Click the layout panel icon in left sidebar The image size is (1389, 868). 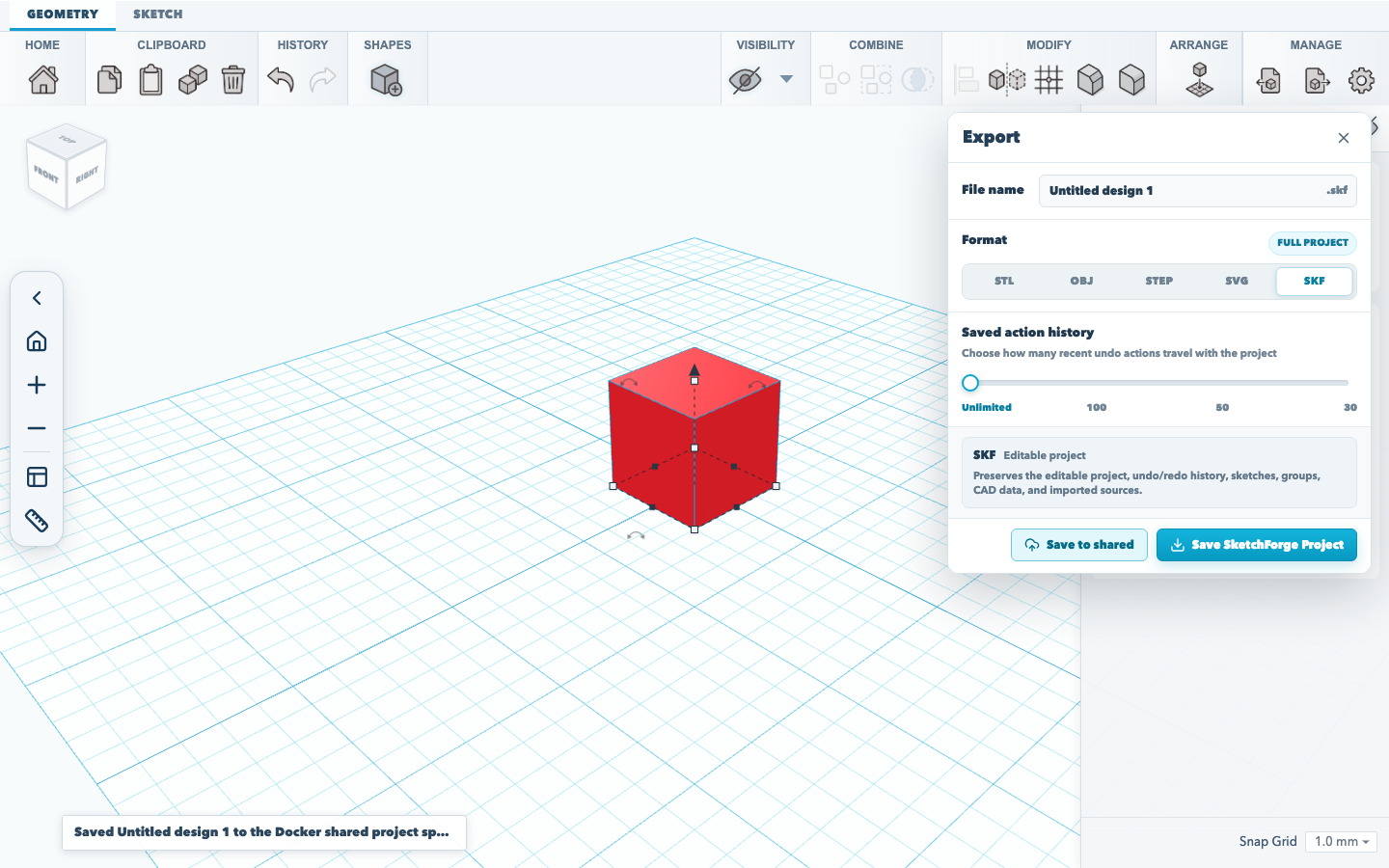coord(37,477)
